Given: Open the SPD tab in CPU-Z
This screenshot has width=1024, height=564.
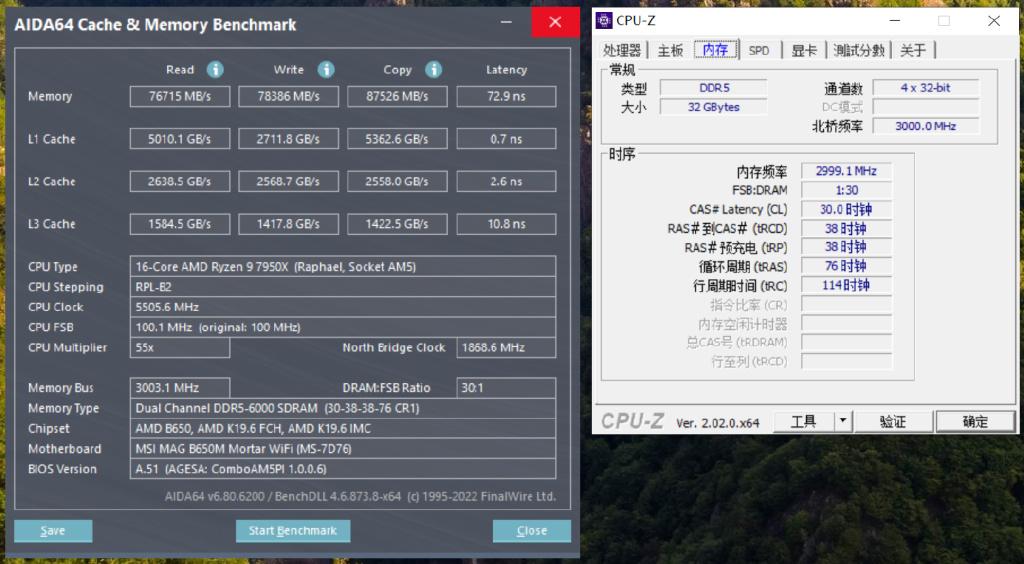Looking at the screenshot, I should pos(759,50).
